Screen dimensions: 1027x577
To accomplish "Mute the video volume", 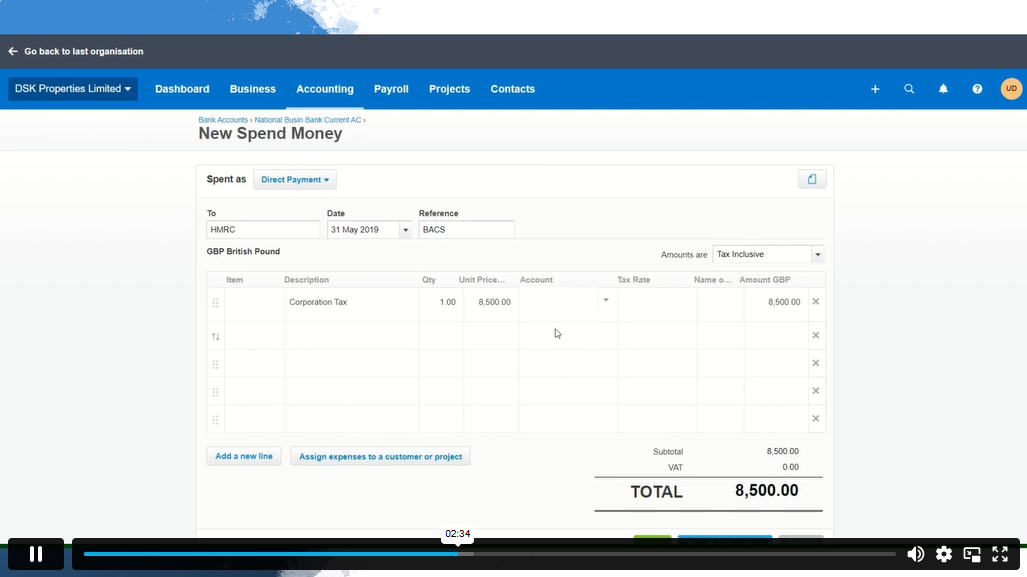I will (915, 554).
